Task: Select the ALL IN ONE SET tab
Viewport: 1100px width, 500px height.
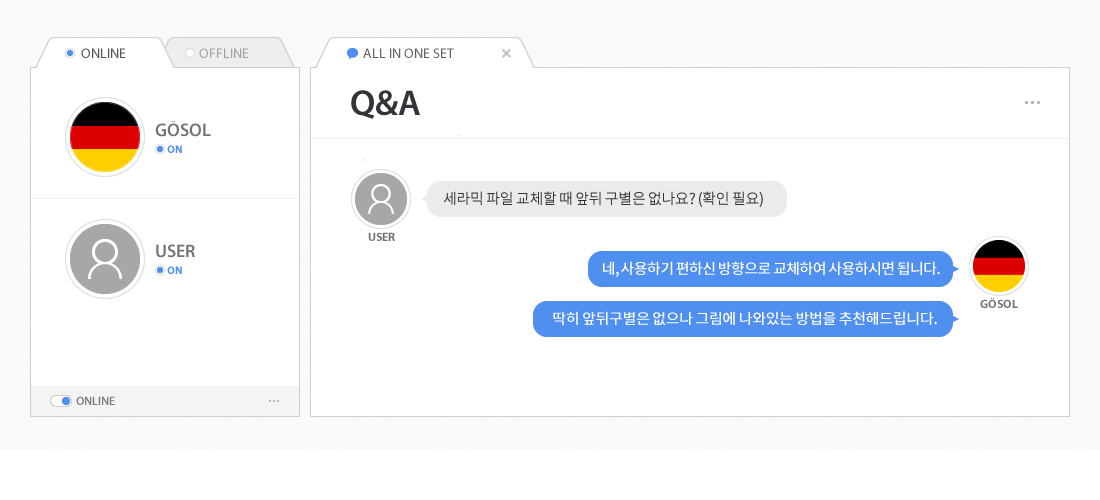Action: [408, 53]
